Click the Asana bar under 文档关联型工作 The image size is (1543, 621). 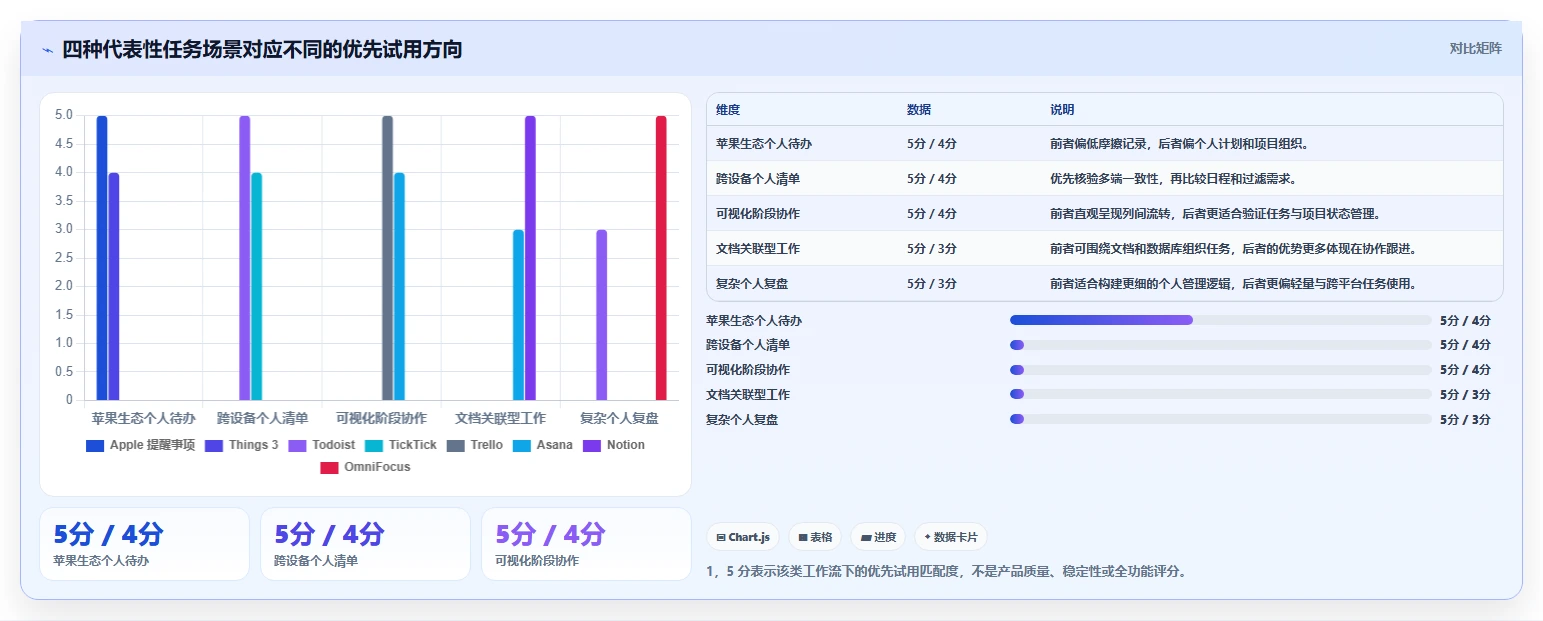click(x=518, y=315)
